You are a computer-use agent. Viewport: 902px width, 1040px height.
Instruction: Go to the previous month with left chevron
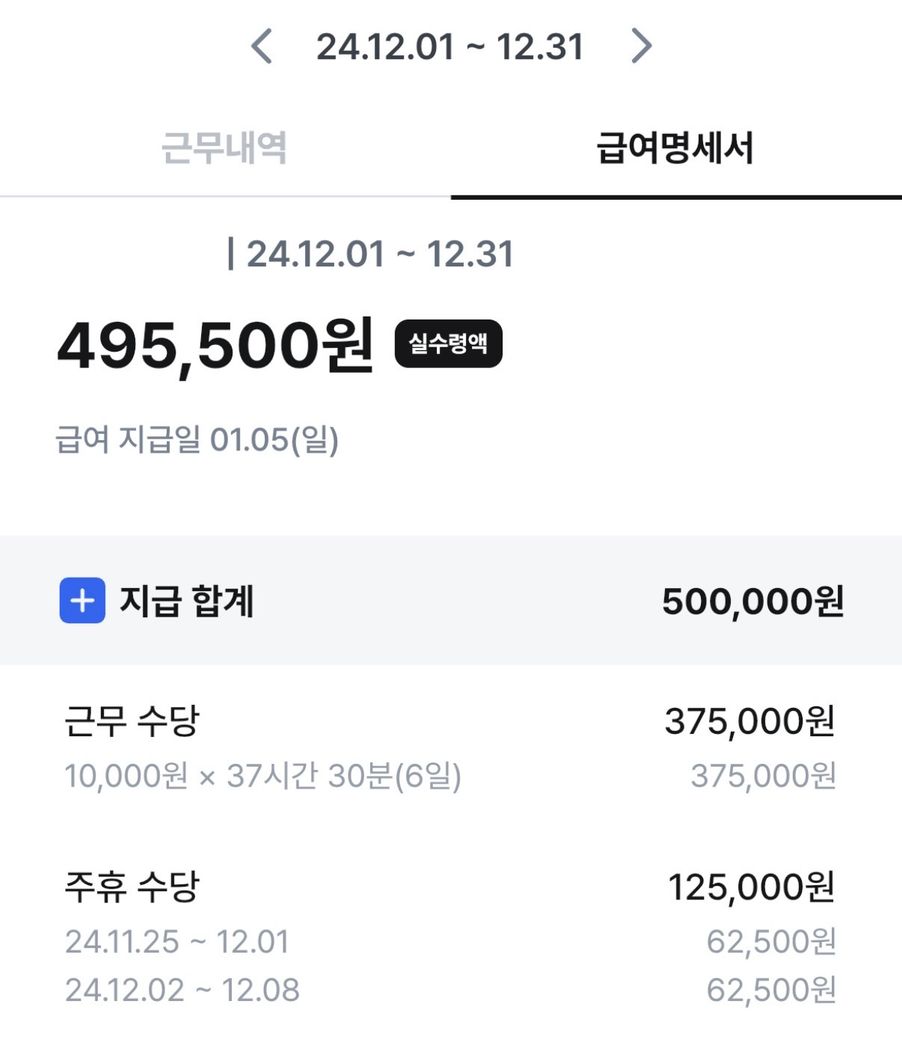click(262, 46)
